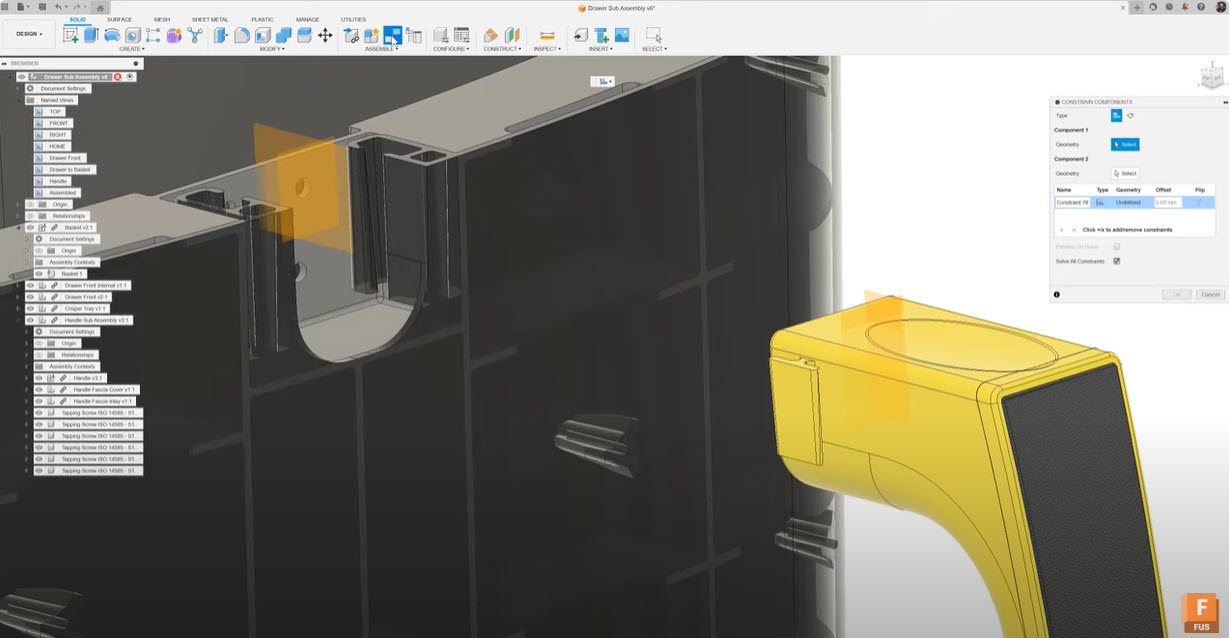Choose the Extrude tool
Image resolution: width=1229 pixels, height=638 pixels.
click(x=91, y=35)
